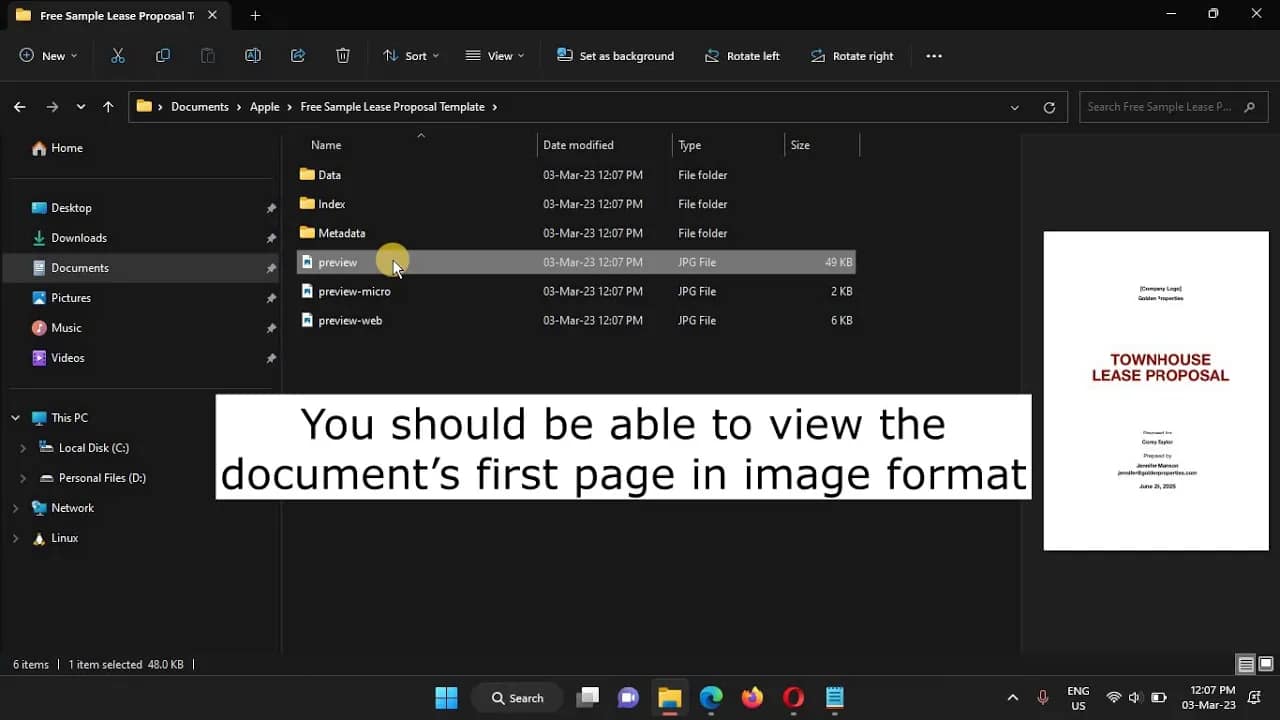This screenshot has height=720, width=1280.
Task: Toggle the details view in the status bar
Action: pos(1245,663)
